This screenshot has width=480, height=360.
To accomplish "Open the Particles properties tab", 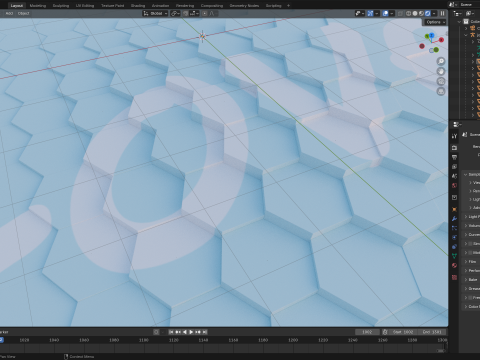I will pyautogui.click(x=454, y=228).
